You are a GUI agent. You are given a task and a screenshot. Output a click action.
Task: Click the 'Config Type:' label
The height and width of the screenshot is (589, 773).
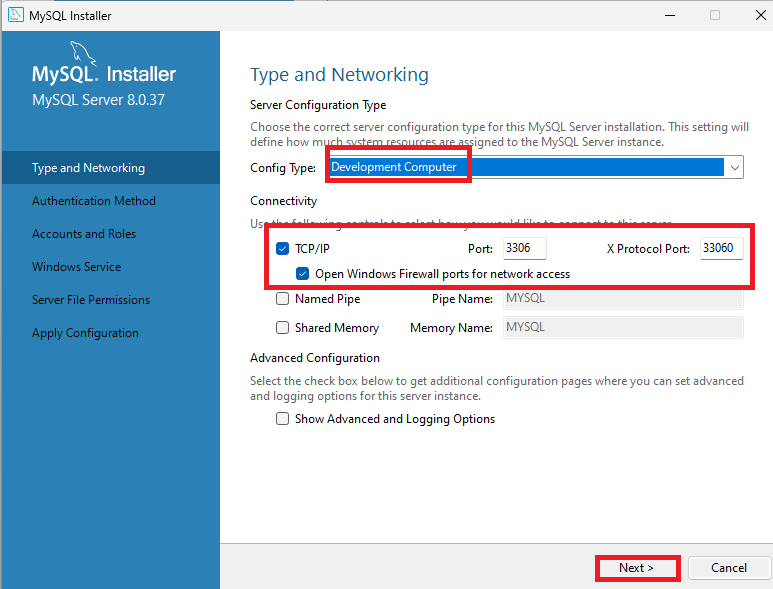[x=283, y=168]
